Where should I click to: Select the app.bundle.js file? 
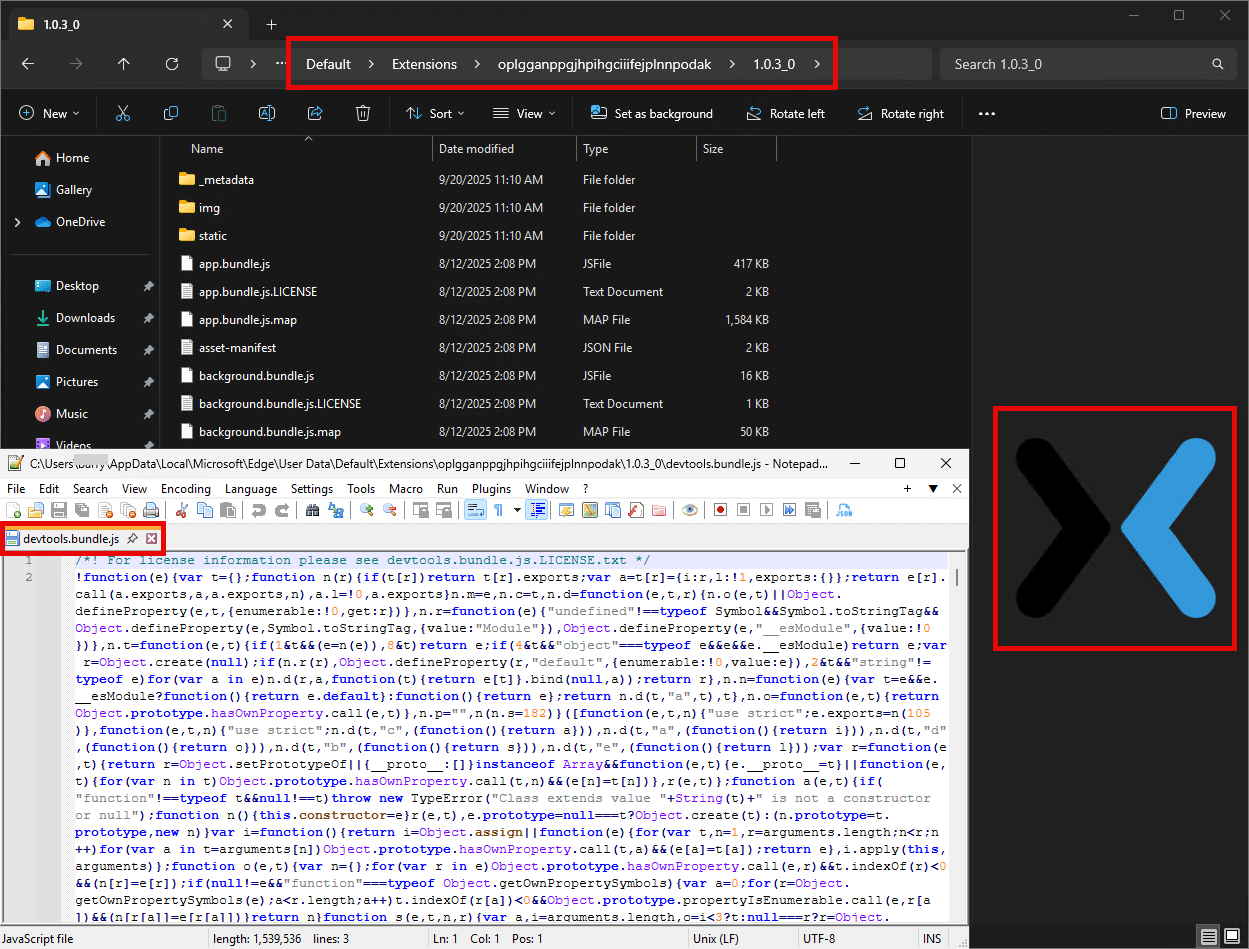[x=234, y=264]
